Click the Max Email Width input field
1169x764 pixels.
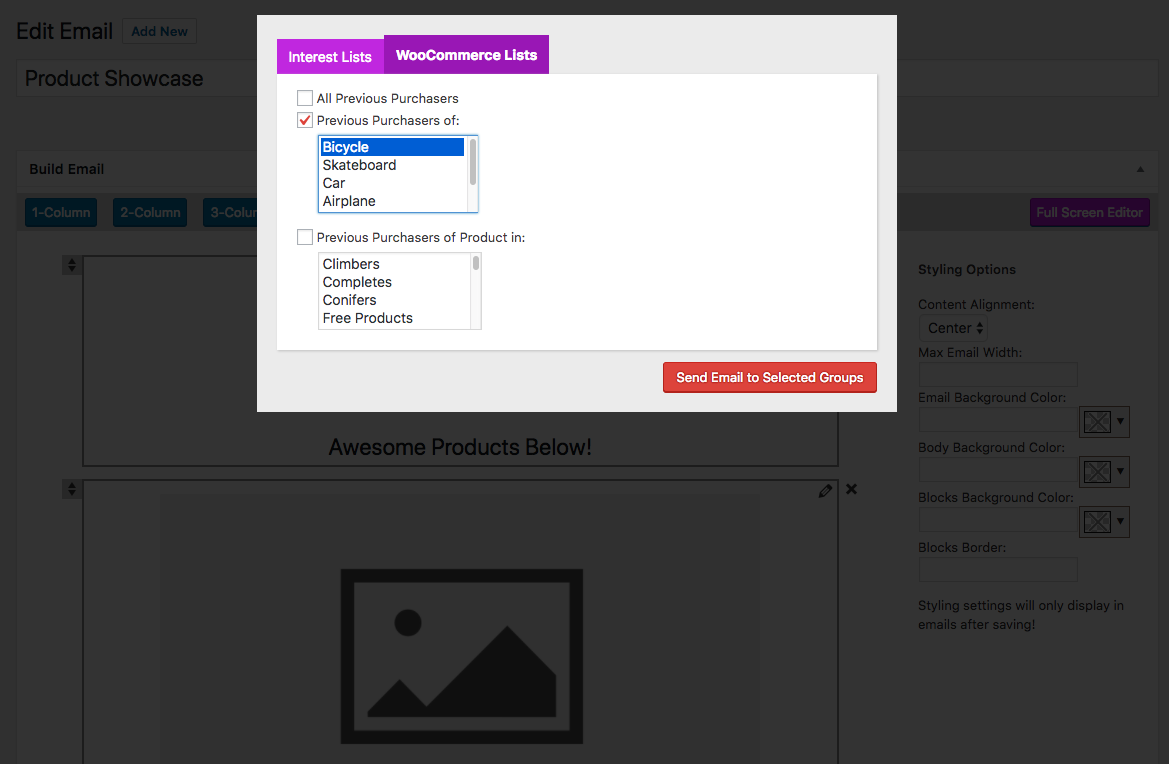997,375
